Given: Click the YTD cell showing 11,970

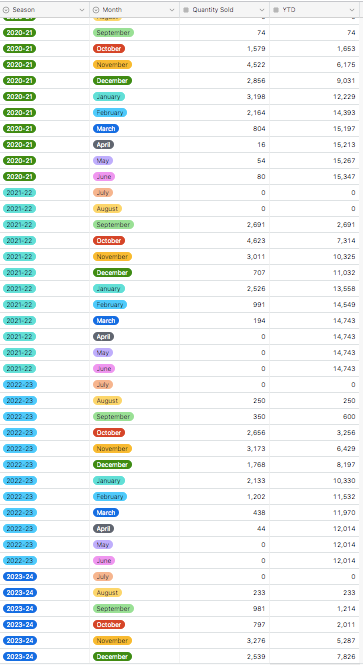Looking at the screenshot, I should (x=314, y=513).
